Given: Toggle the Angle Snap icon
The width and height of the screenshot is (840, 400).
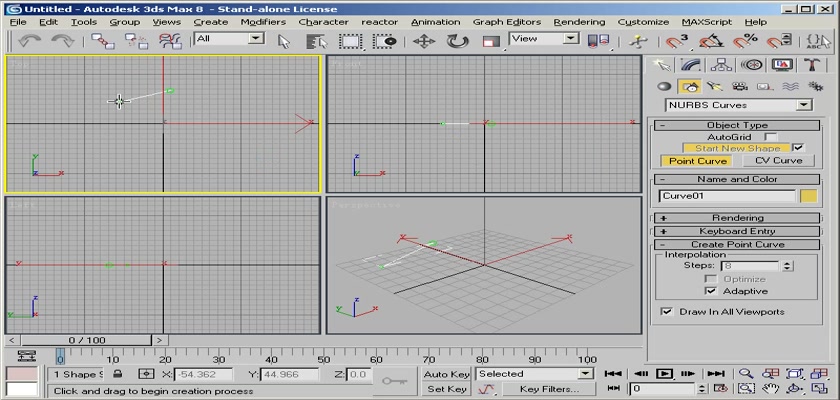Looking at the screenshot, I should coord(711,41).
